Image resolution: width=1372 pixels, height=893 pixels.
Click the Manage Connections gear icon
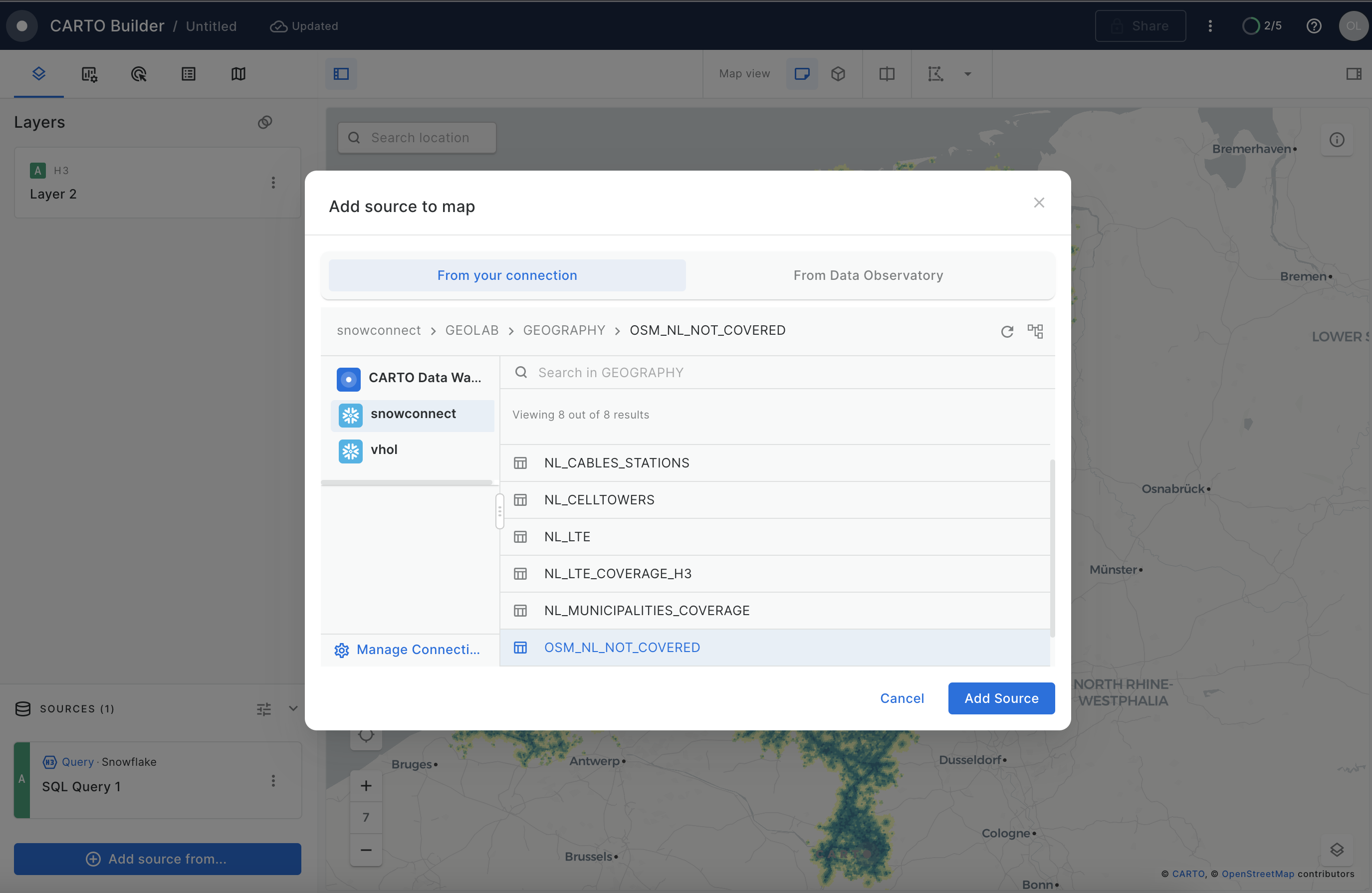(x=341, y=650)
